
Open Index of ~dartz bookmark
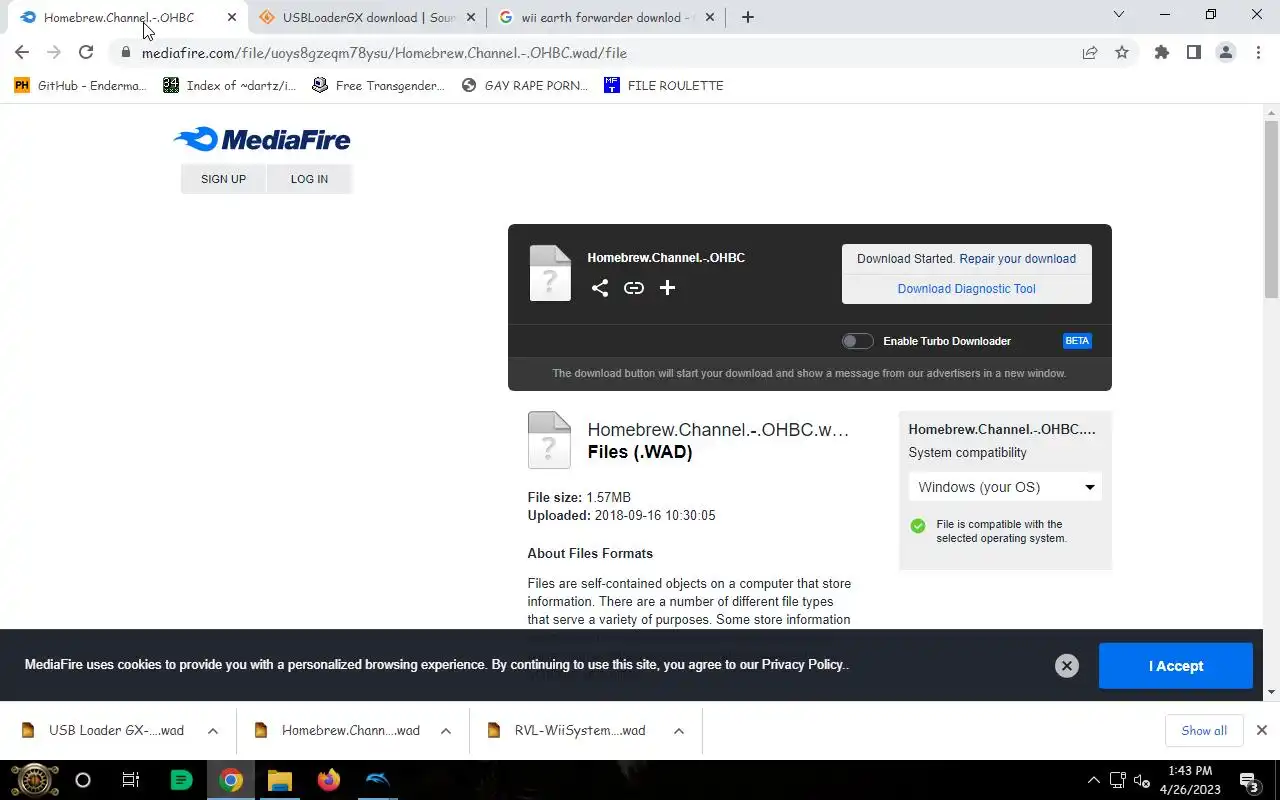(x=229, y=86)
